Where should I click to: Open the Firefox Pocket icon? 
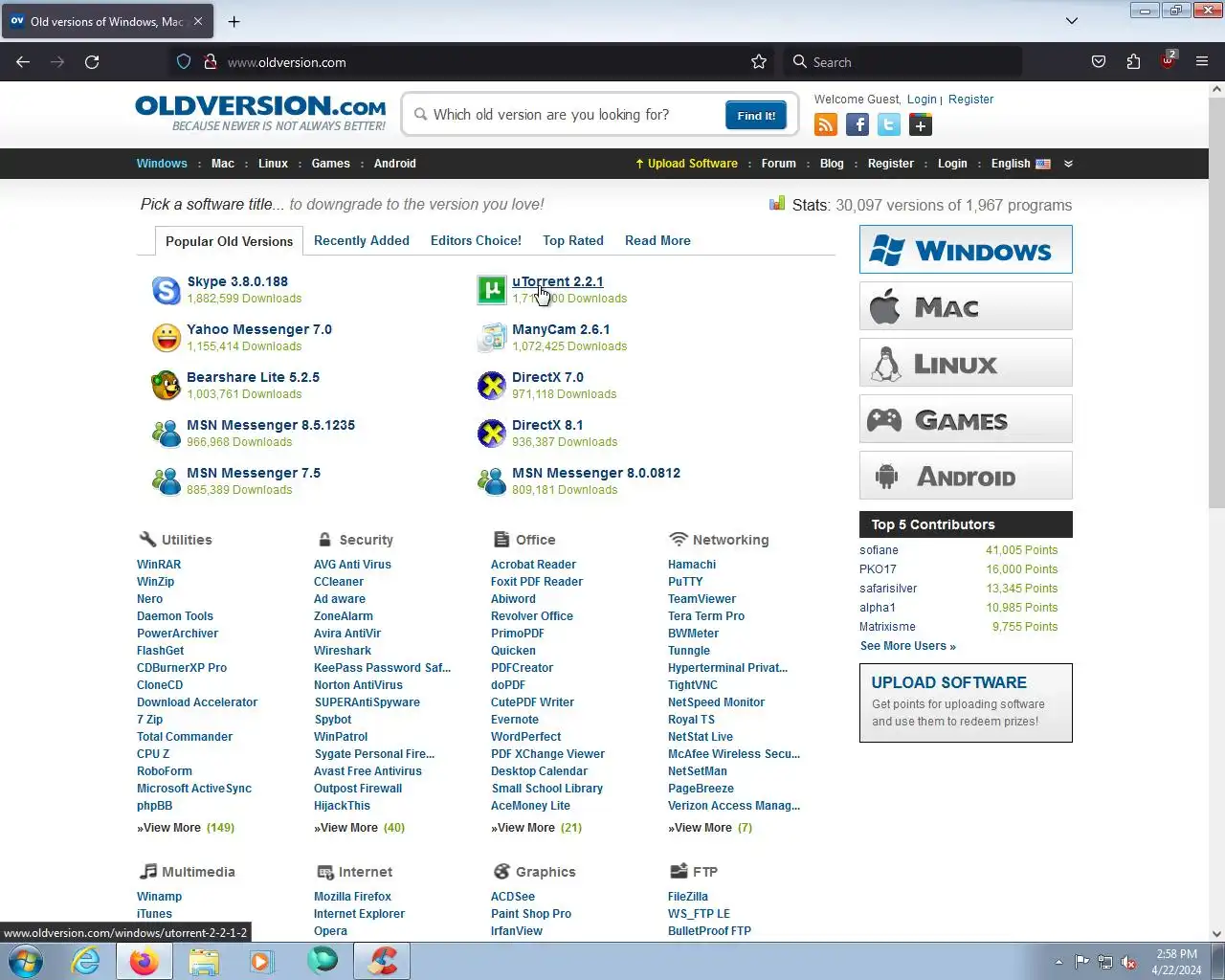[1099, 62]
